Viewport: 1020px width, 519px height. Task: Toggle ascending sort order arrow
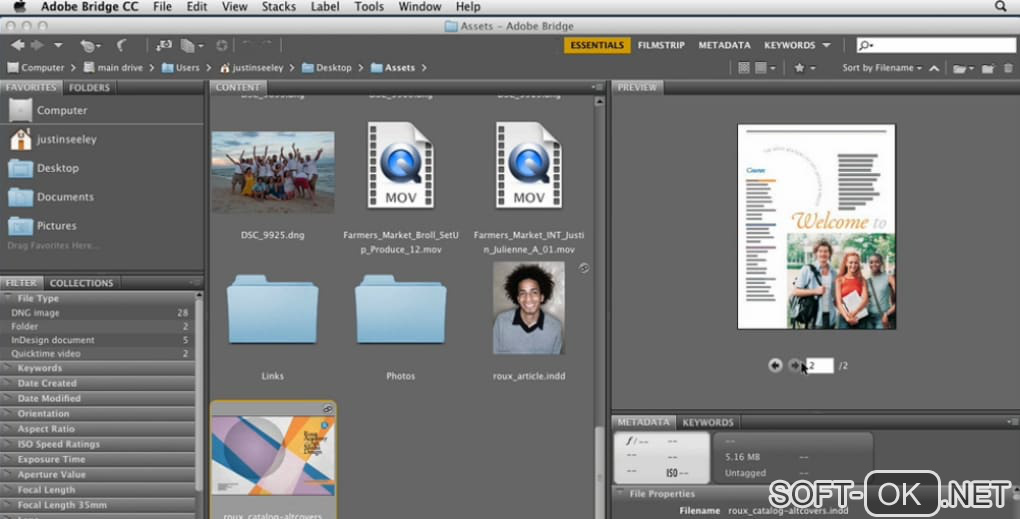coord(934,68)
